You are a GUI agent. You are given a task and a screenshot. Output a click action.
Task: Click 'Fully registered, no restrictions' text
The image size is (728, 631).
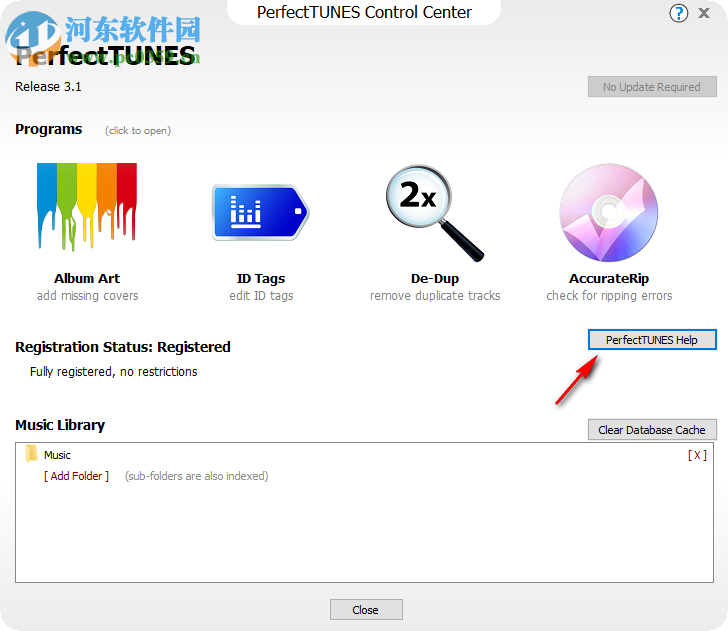[x=114, y=371]
